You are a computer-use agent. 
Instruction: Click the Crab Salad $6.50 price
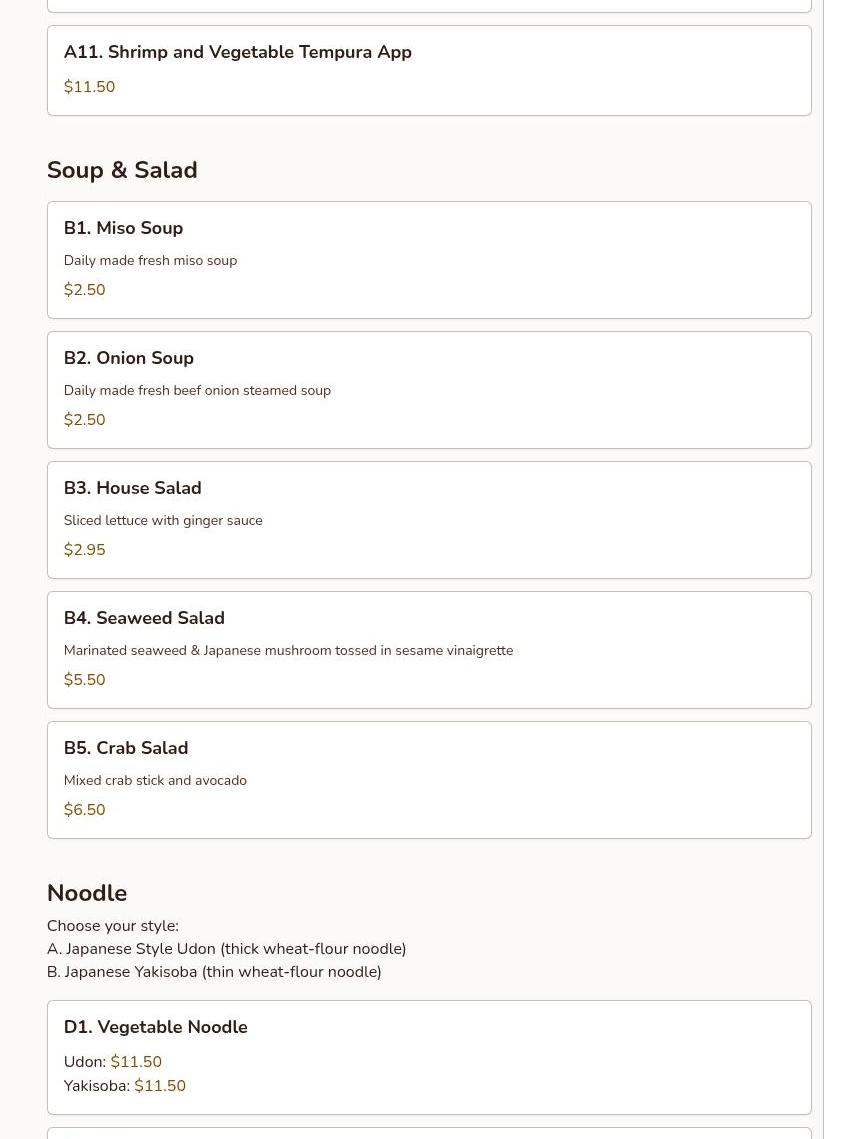tap(84, 810)
